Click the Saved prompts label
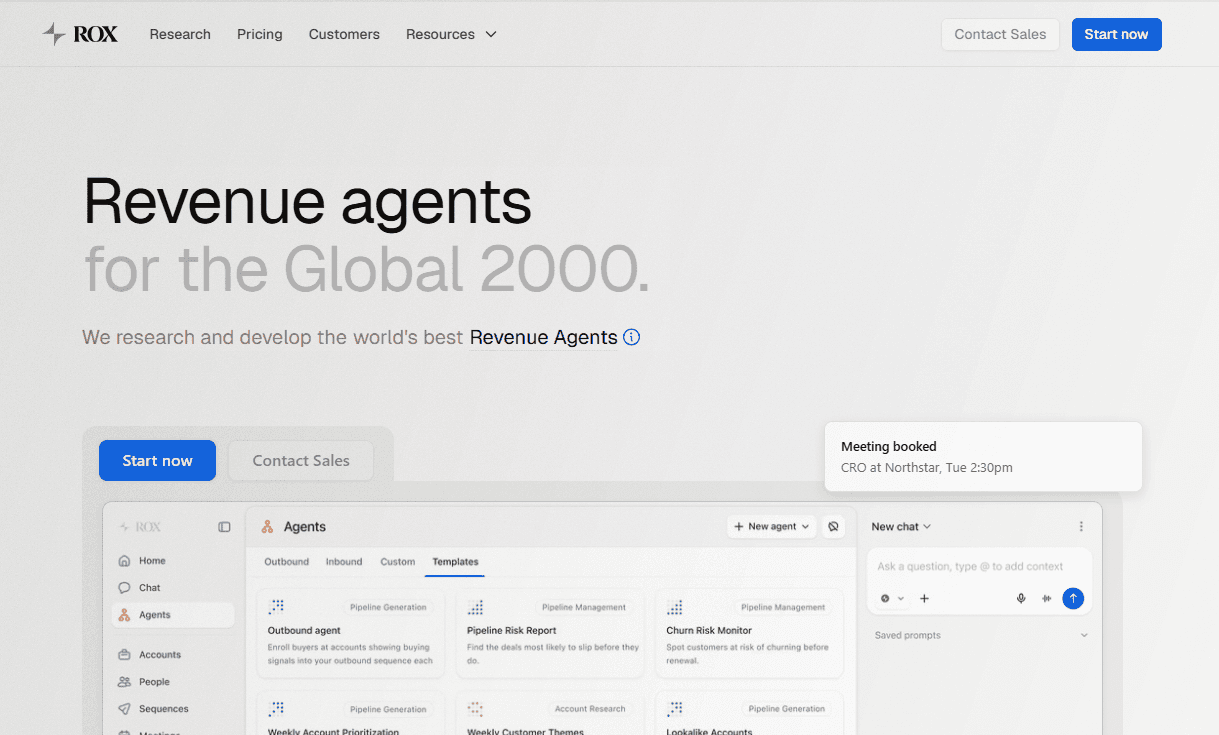The height and width of the screenshot is (735, 1219). (x=907, y=635)
